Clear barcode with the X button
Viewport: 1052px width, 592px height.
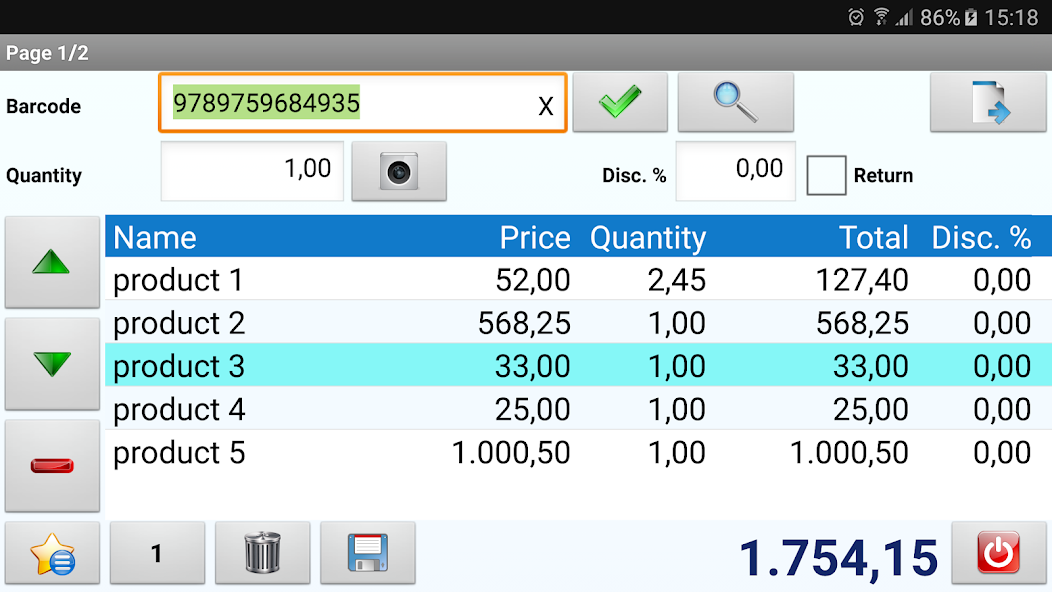click(x=545, y=103)
